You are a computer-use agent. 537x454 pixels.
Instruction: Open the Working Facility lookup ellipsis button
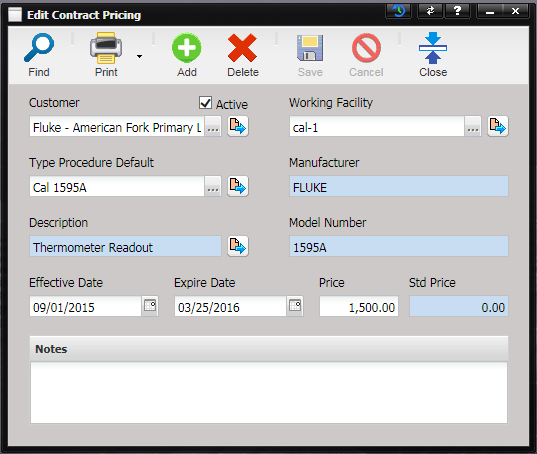point(473,126)
